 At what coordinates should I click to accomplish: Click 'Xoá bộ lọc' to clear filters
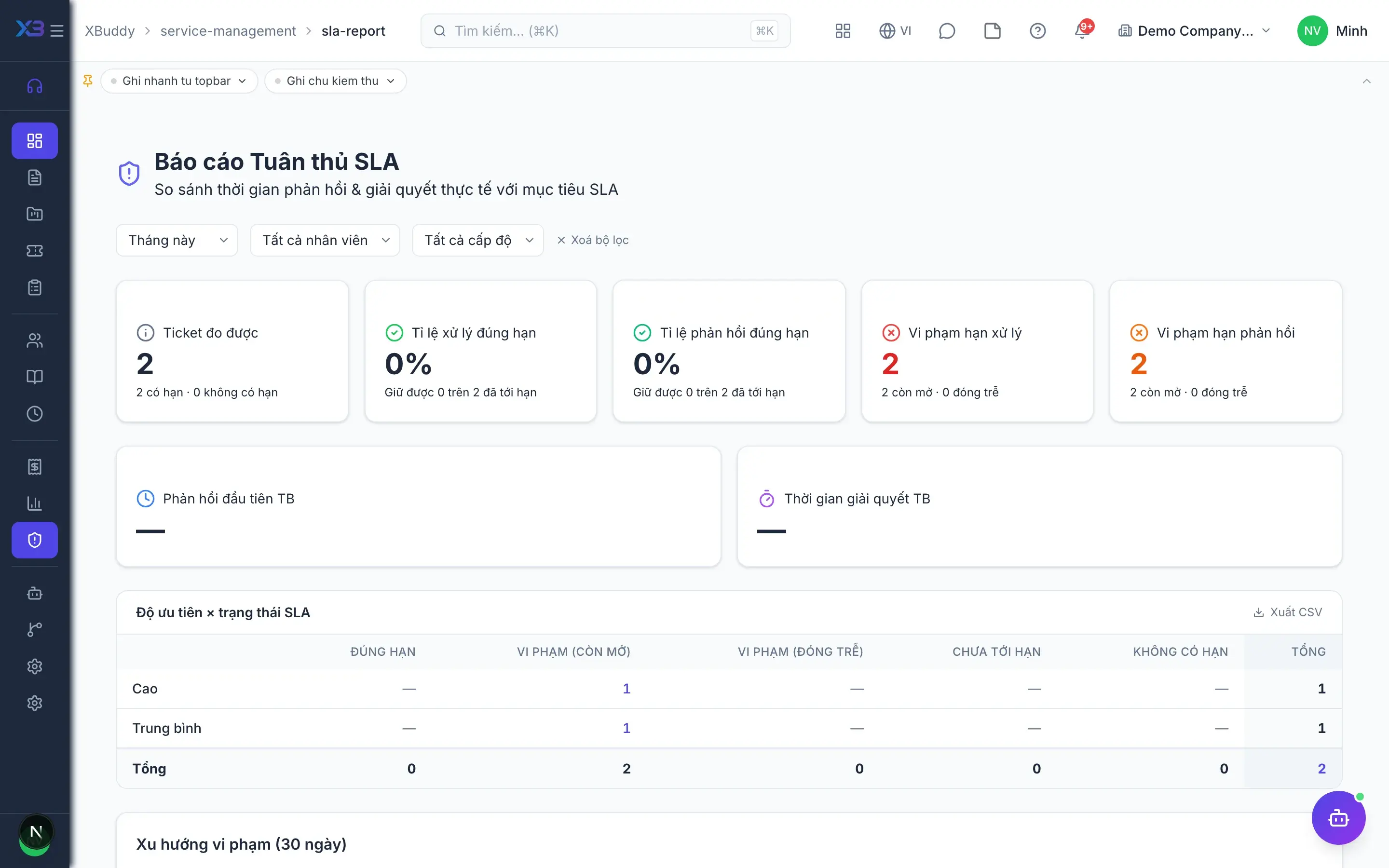[593, 240]
